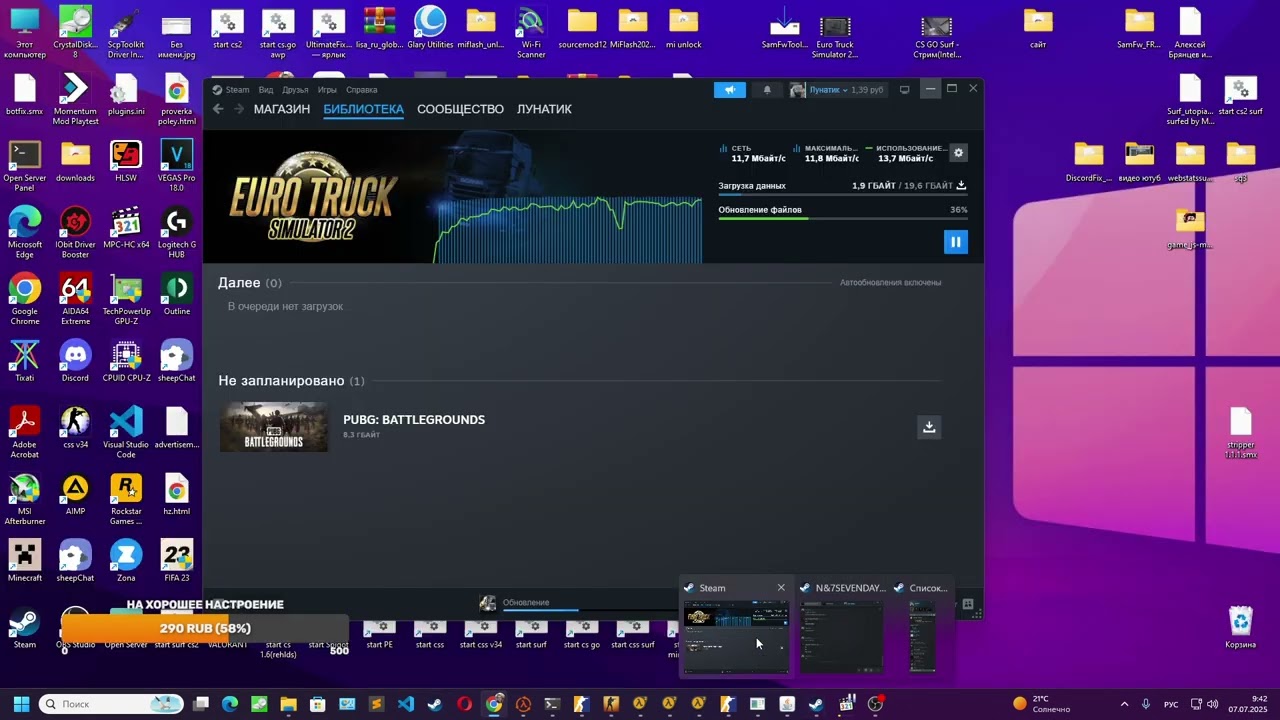Click Windows Start button
The width and height of the screenshot is (1280, 720).
click(x=21, y=704)
